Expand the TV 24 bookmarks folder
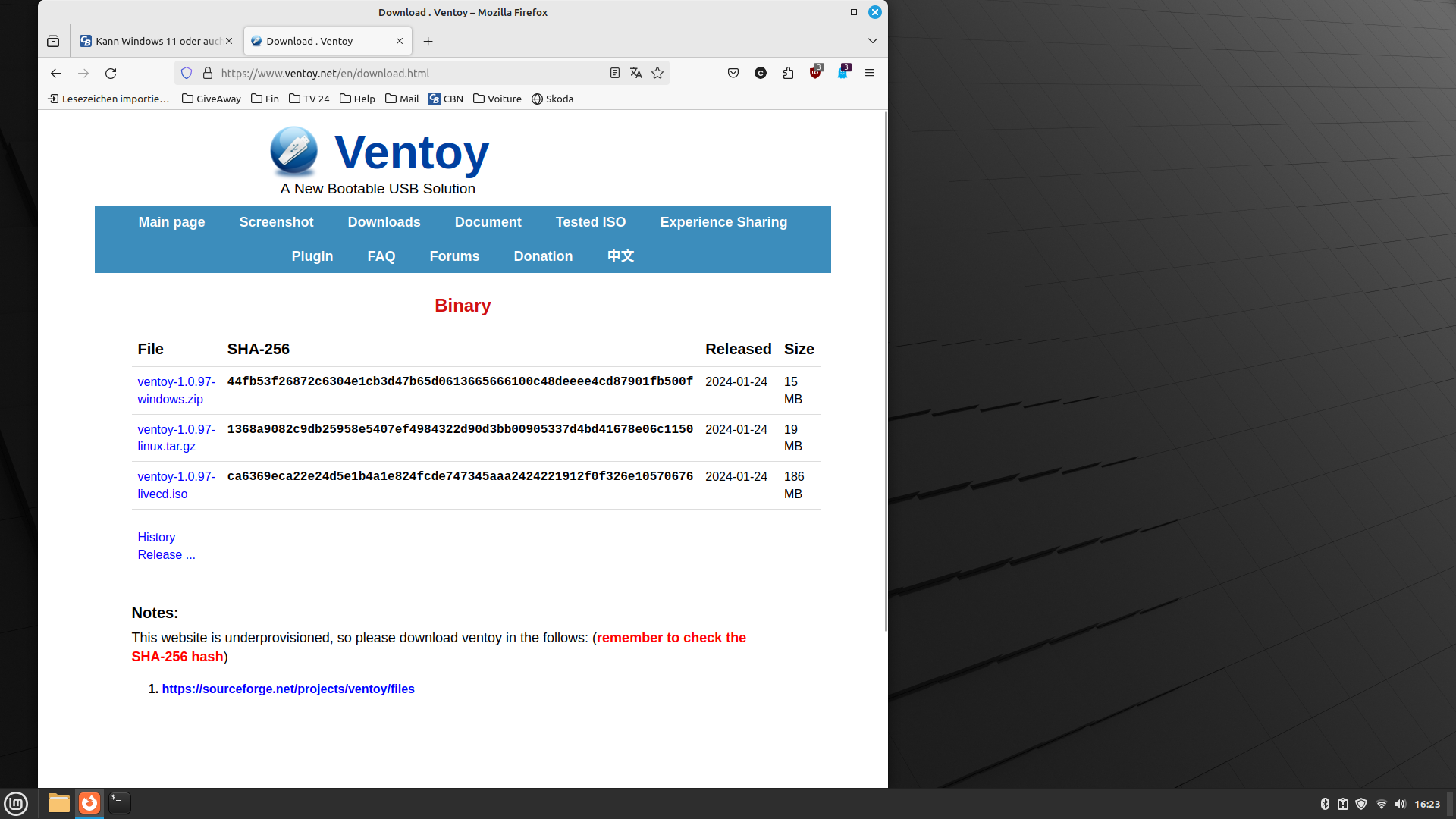This screenshot has height=819, width=1456. (x=309, y=99)
